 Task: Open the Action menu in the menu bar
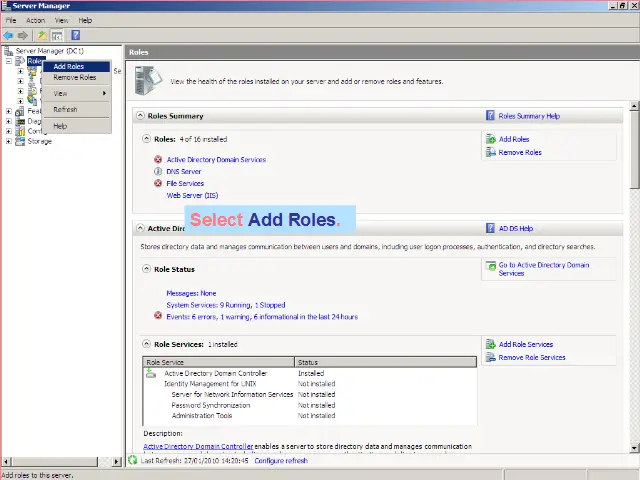[36, 20]
